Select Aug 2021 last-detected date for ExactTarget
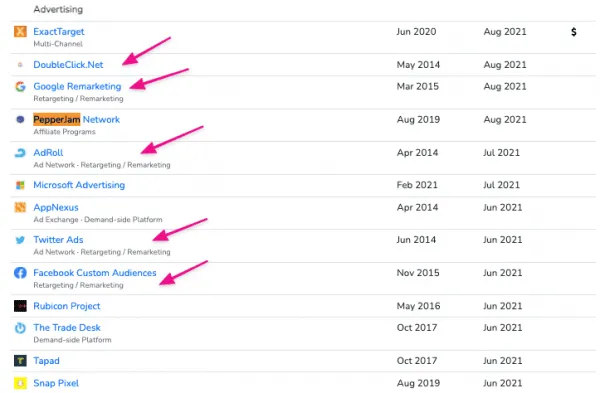The image size is (600, 393). (x=505, y=32)
